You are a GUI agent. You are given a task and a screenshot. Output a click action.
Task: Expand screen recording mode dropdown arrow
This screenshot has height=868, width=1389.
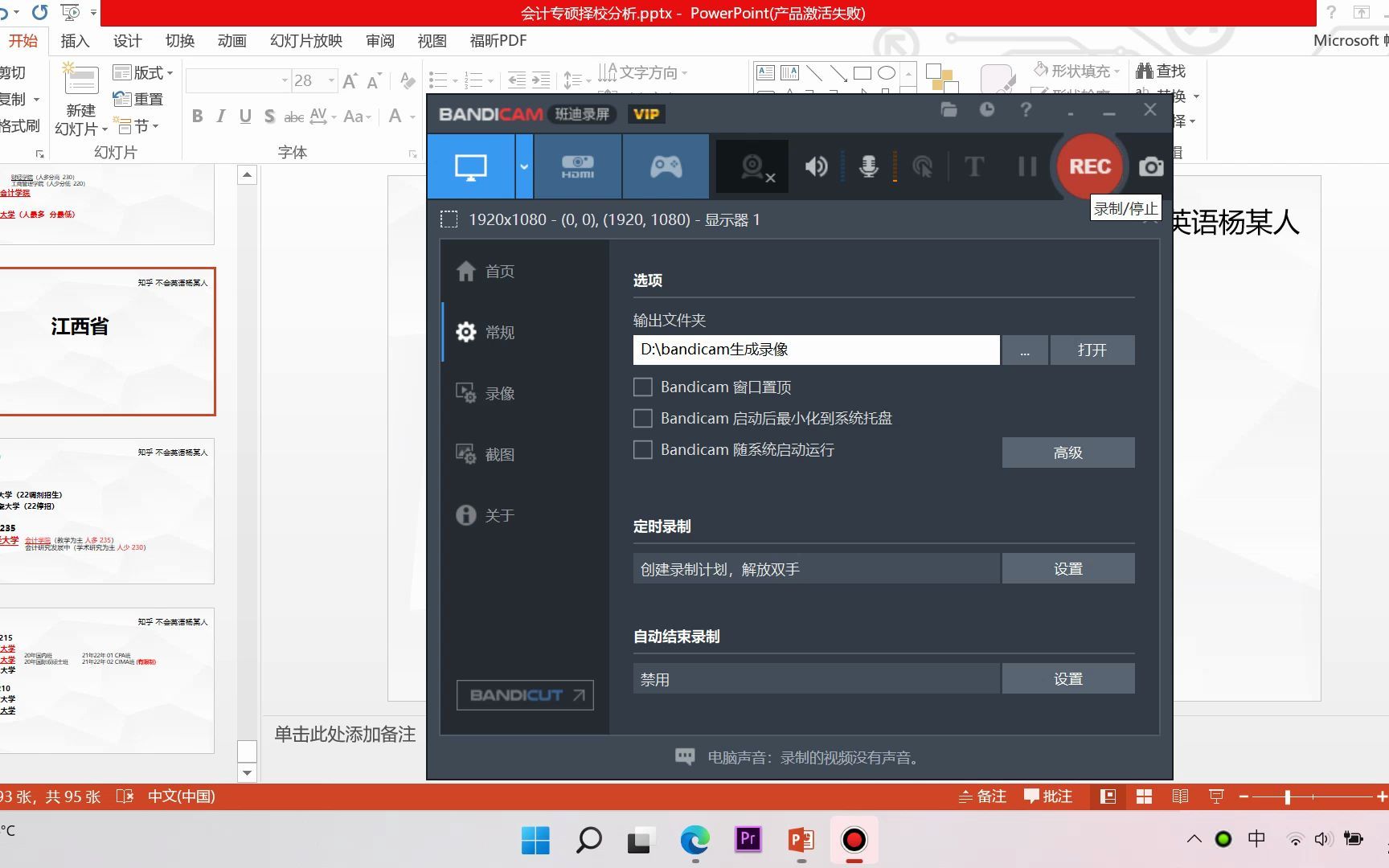click(524, 166)
